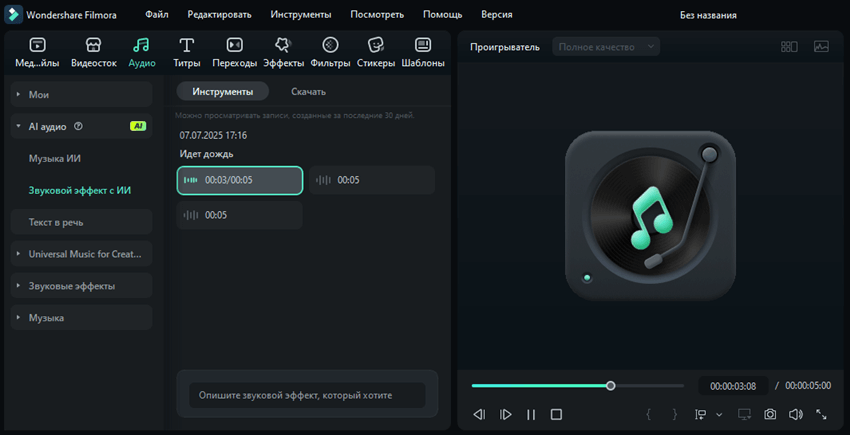Switch to the compare layout view icon
The height and width of the screenshot is (435, 850).
coord(789,47)
